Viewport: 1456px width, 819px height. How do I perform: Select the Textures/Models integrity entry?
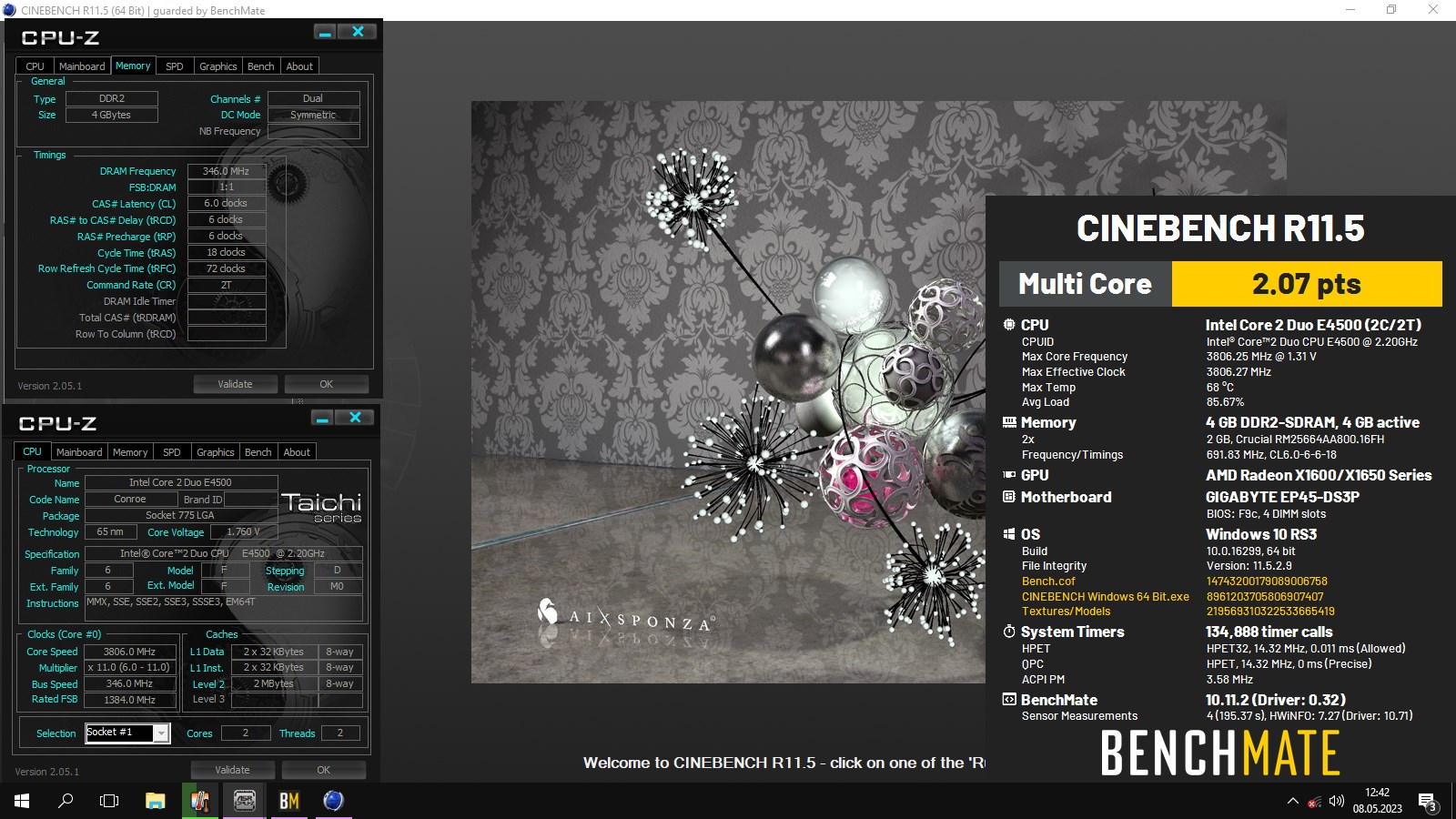(x=1066, y=612)
